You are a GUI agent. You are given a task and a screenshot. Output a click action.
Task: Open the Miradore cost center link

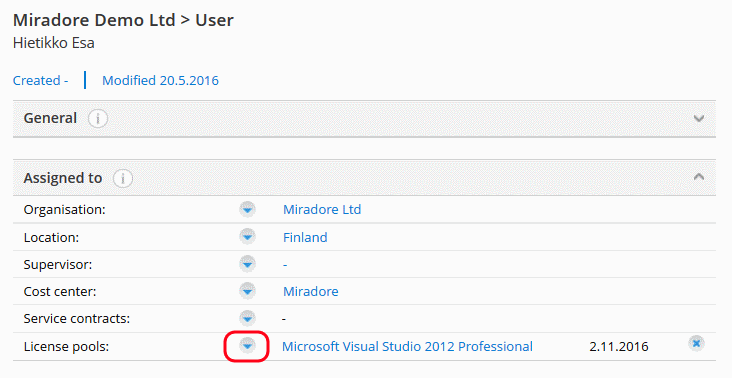point(311,291)
